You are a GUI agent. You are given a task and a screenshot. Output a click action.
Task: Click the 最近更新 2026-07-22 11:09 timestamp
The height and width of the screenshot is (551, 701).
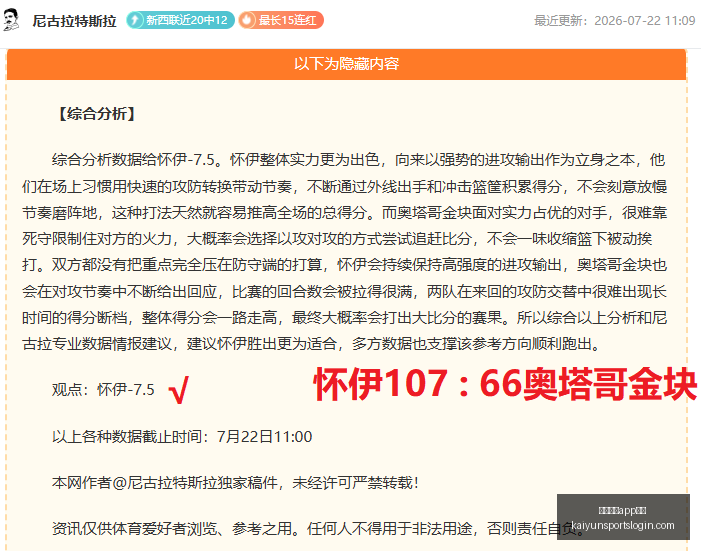[x=615, y=21]
